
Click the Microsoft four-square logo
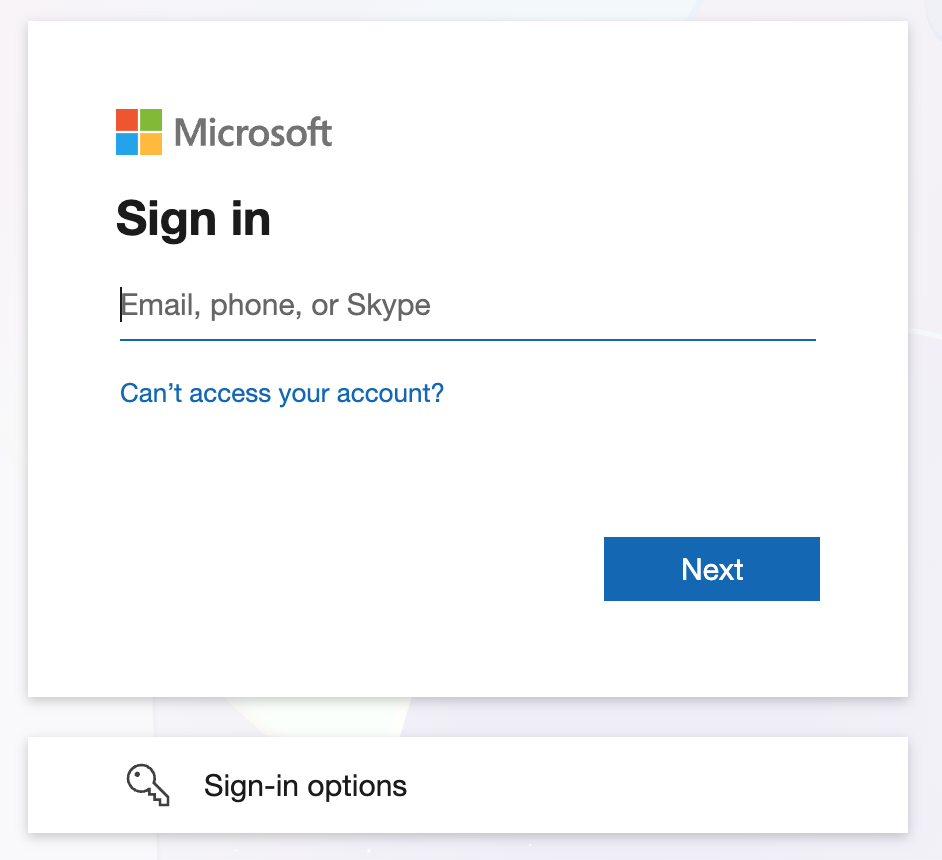point(139,132)
